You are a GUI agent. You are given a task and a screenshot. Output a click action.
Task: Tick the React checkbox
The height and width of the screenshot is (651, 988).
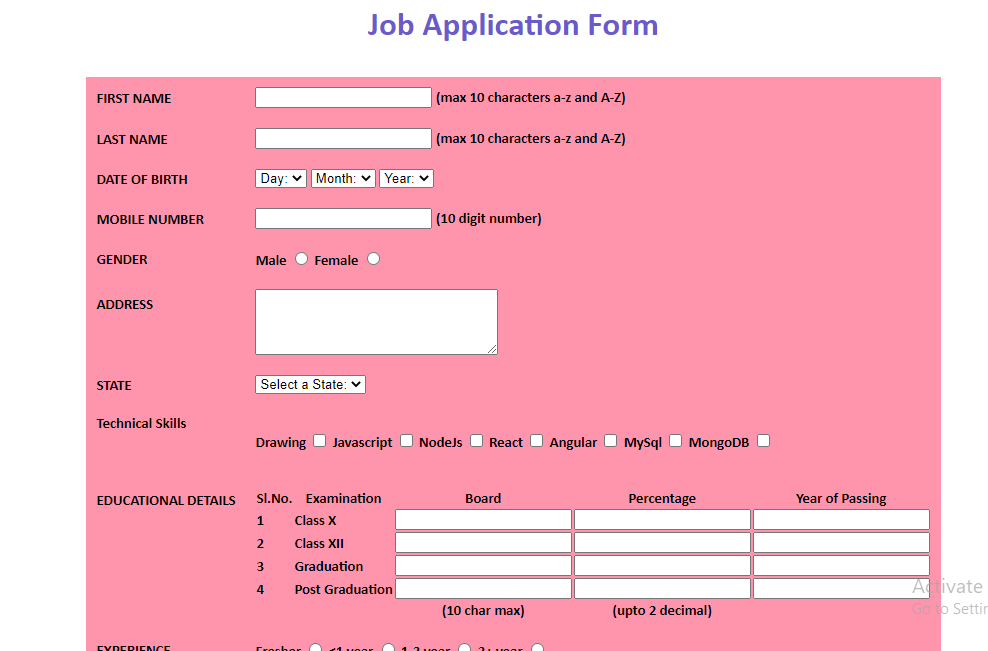pyautogui.click(x=536, y=440)
